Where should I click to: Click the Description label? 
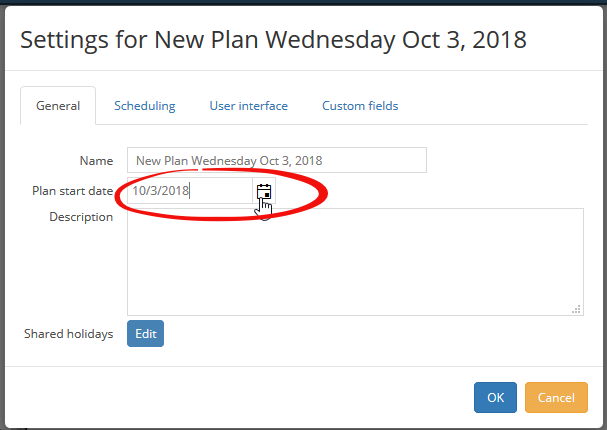tap(81, 217)
